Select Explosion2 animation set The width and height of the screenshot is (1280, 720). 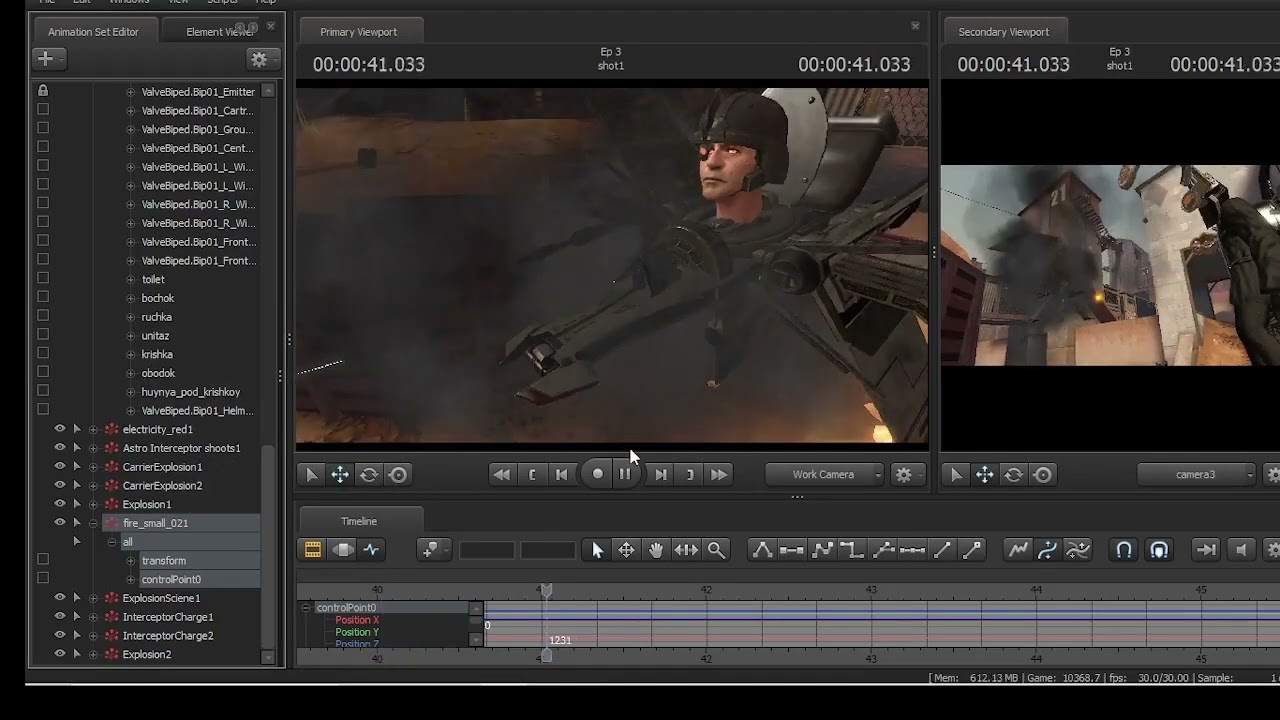tap(147, 654)
